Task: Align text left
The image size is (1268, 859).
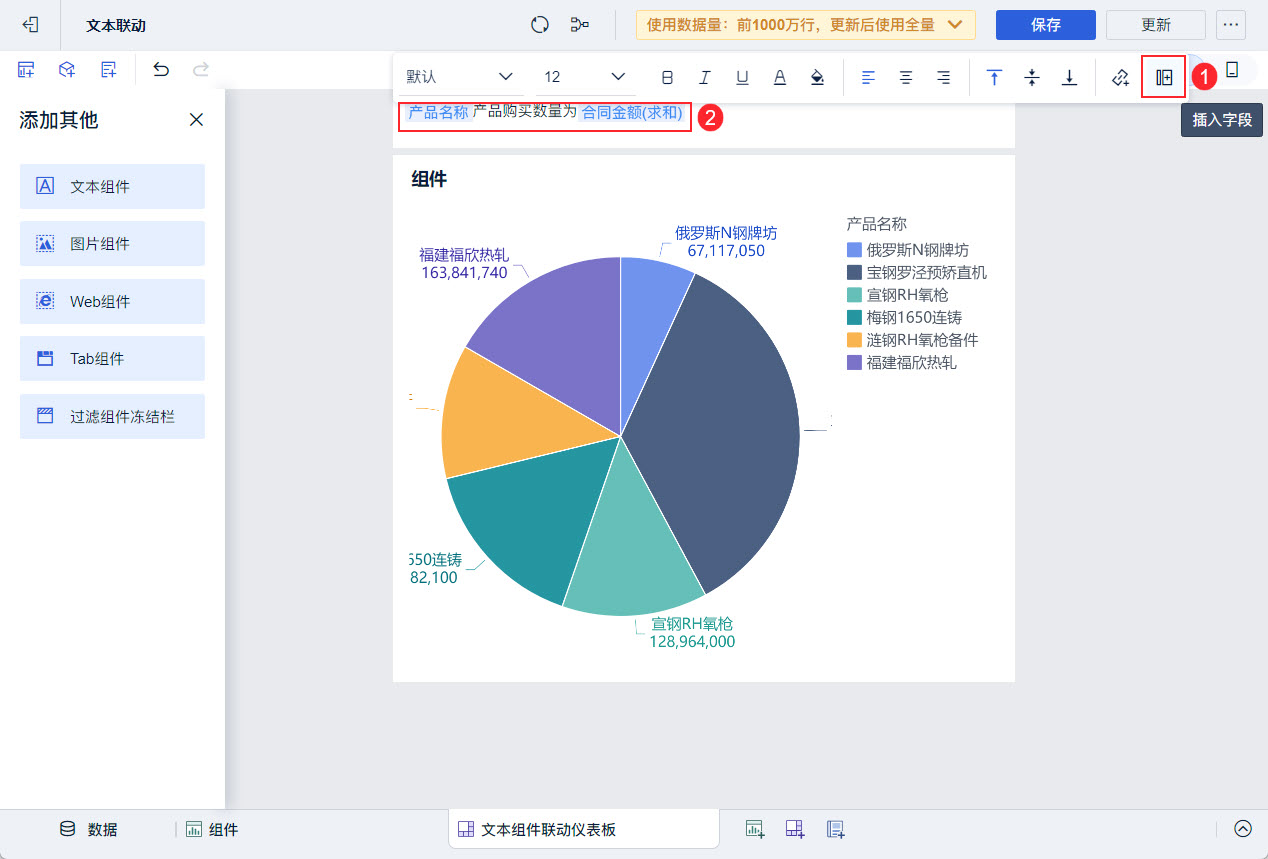Action: (x=868, y=77)
